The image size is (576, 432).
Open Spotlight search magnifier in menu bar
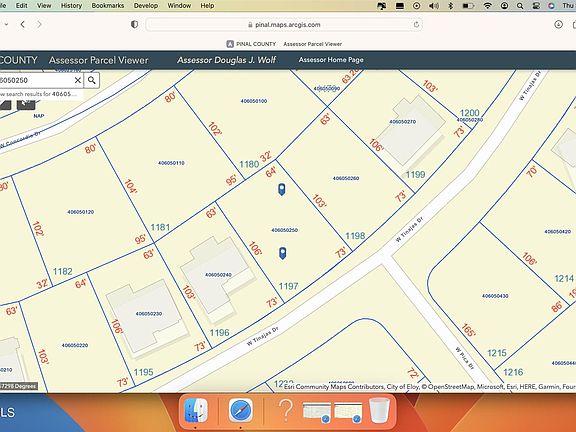click(520, 6)
